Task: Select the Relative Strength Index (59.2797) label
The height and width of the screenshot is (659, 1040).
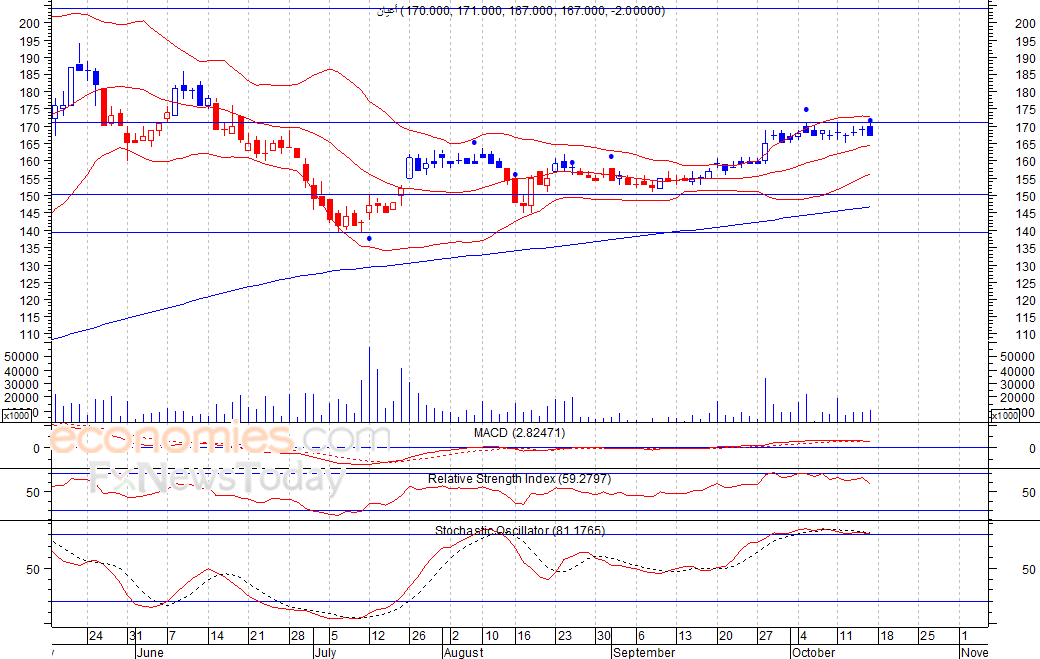Action: click(519, 479)
